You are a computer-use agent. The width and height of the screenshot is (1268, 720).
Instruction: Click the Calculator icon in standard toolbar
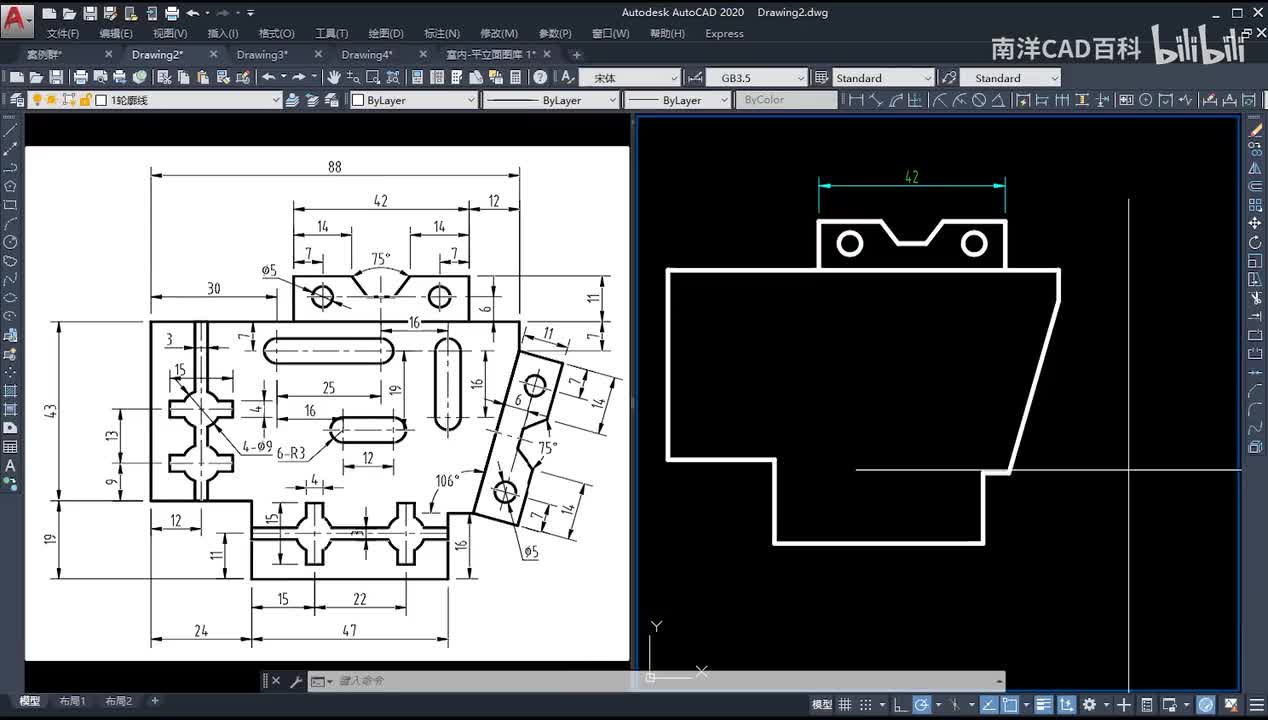click(515, 77)
